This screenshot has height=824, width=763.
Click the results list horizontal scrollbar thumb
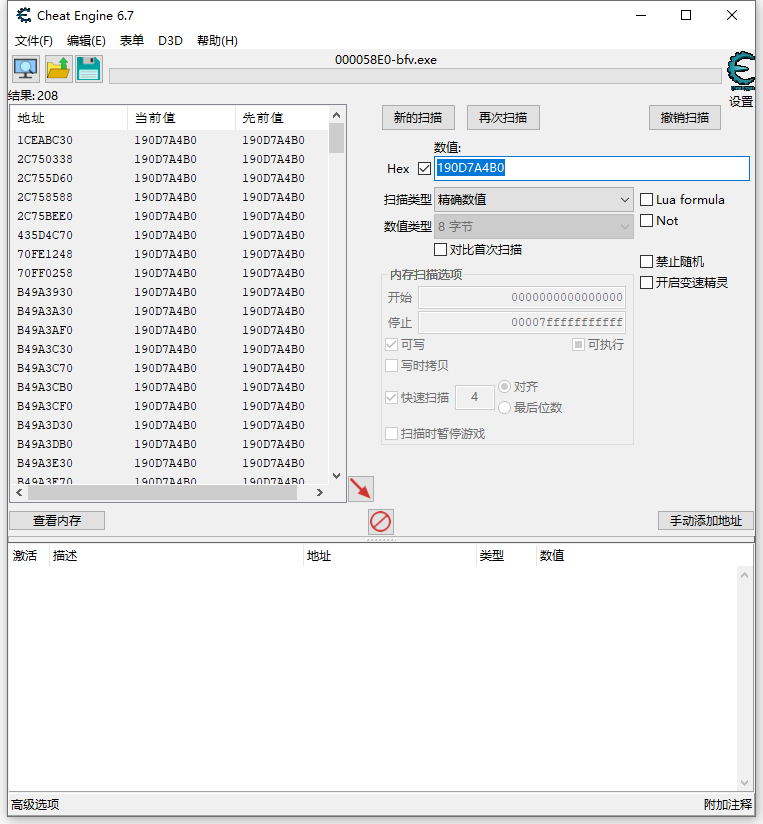coord(162,492)
